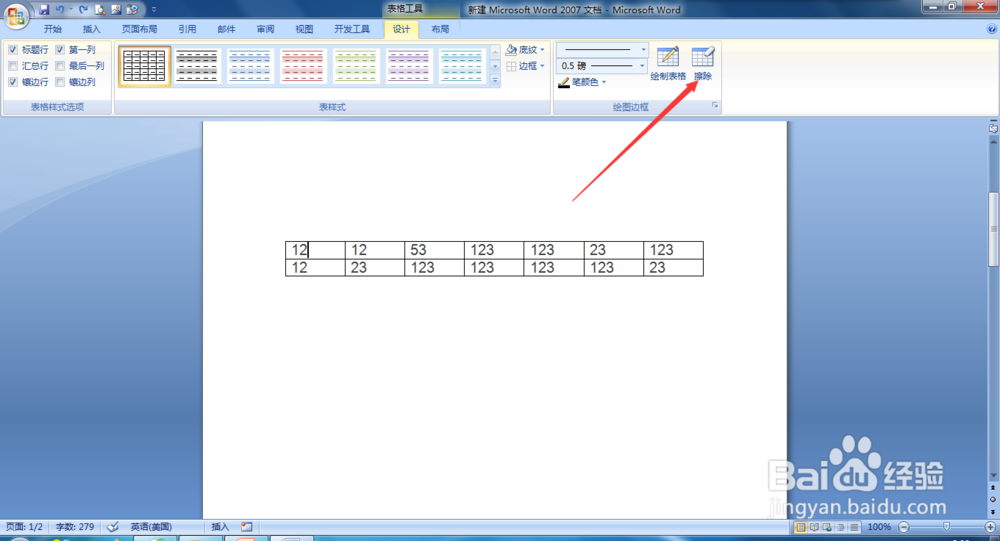Click the zoom in plus button
This screenshot has height=541, width=1000.
click(x=990, y=527)
